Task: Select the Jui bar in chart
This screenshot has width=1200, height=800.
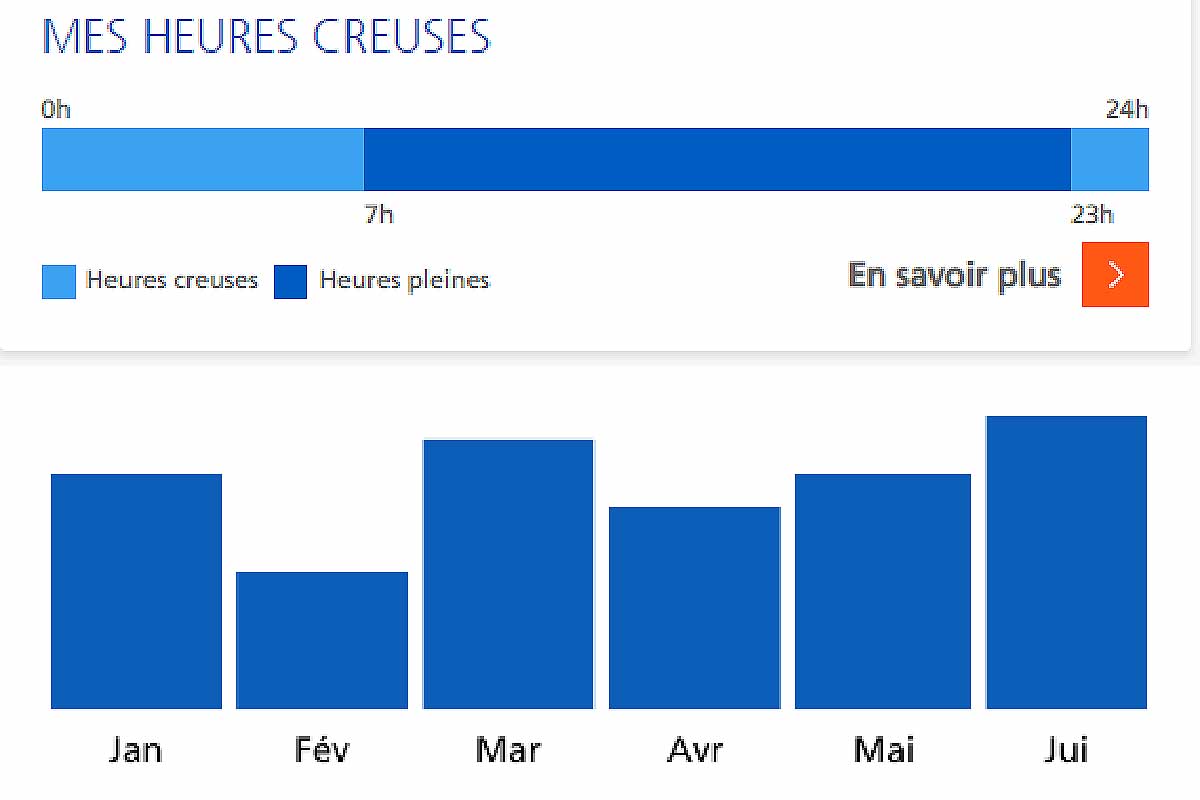Action: tap(1066, 562)
